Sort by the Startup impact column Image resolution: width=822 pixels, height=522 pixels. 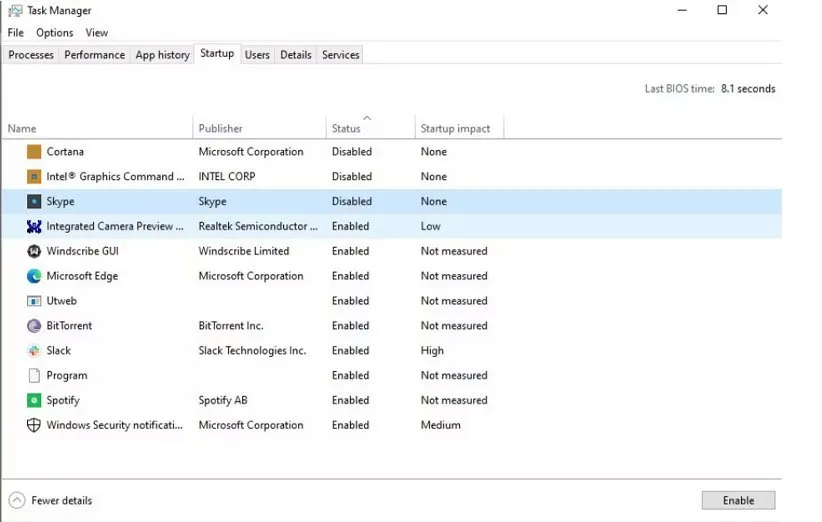point(455,128)
